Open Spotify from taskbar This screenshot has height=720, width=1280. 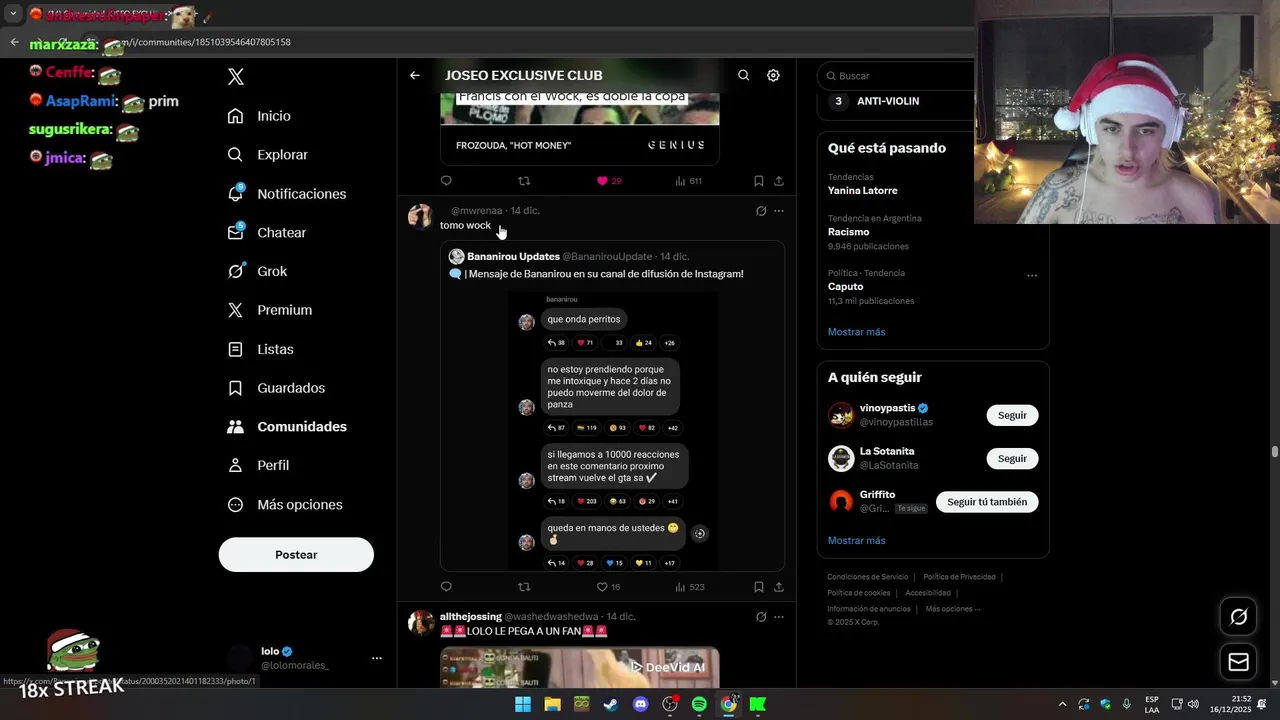(699, 704)
